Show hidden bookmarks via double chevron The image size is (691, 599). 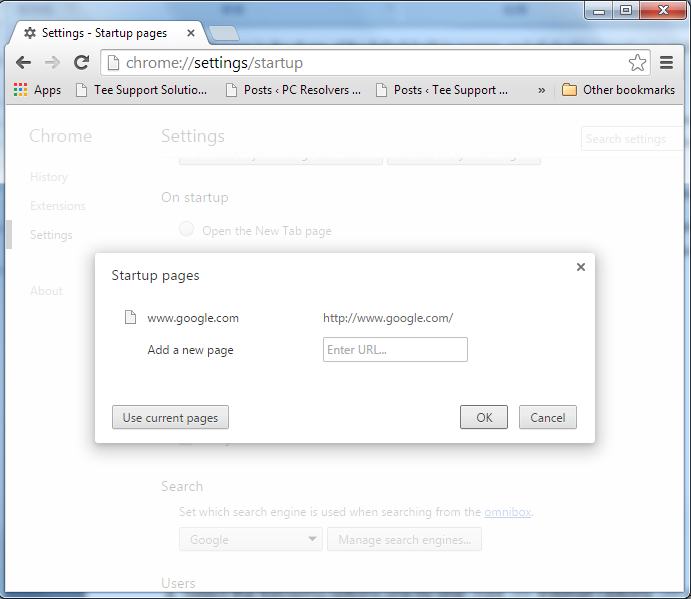coord(542,90)
